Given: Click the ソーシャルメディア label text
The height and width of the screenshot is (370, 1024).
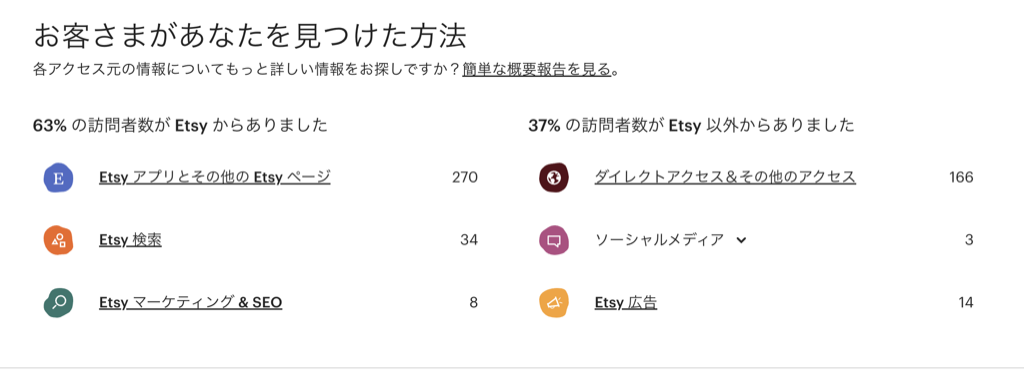Looking at the screenshot, I should (659, 240).
